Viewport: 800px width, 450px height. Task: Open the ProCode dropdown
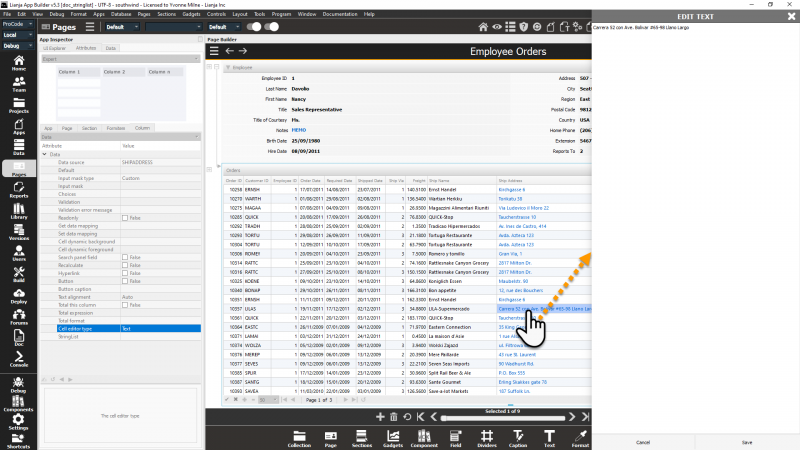(17, 24)
